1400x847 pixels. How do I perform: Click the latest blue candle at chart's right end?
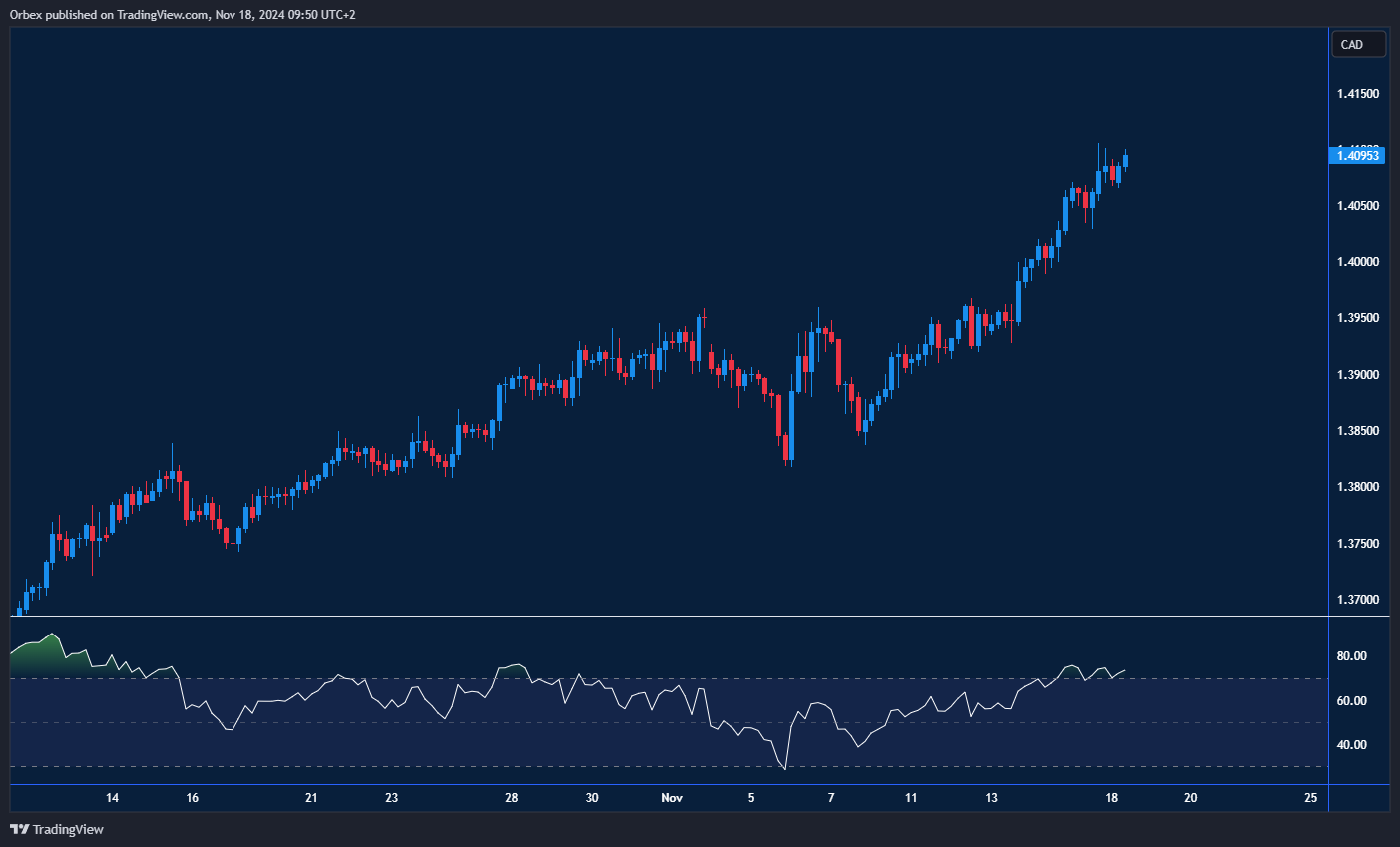pos(1125,160)
